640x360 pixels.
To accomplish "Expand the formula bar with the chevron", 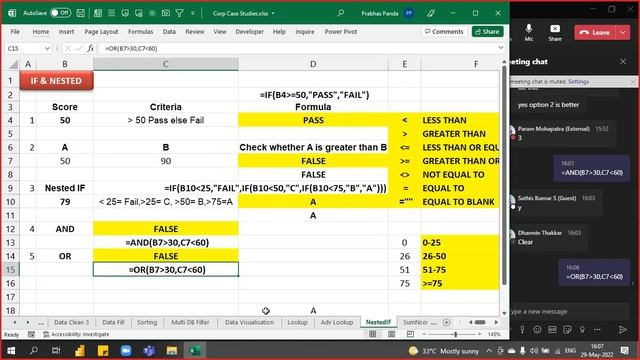I will coord(500,48).
